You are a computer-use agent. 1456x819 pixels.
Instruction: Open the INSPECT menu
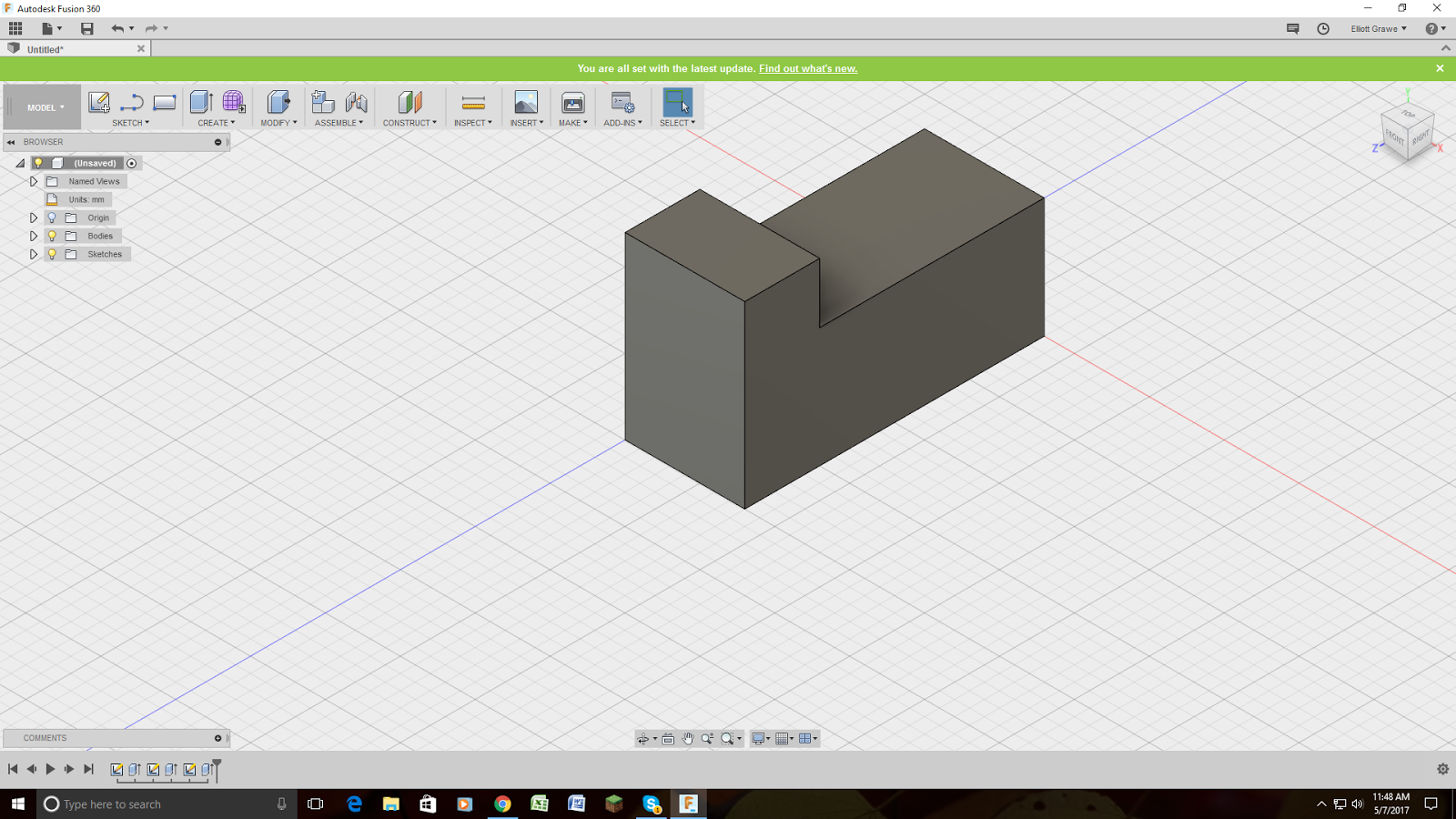(x=473, y=123)
